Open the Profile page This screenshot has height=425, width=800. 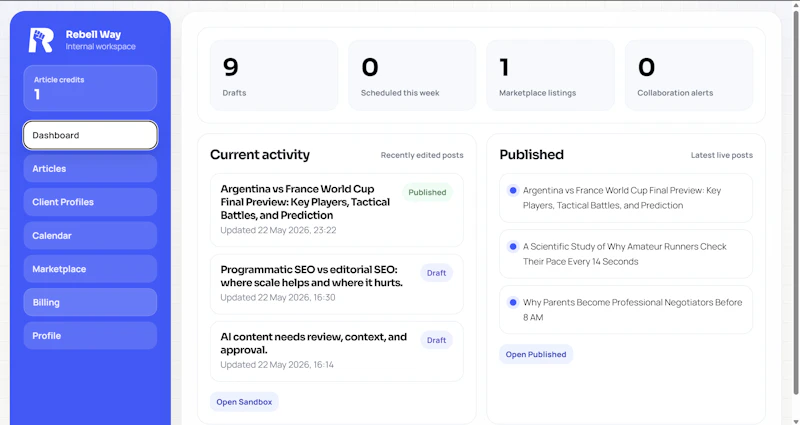[90, 336]
